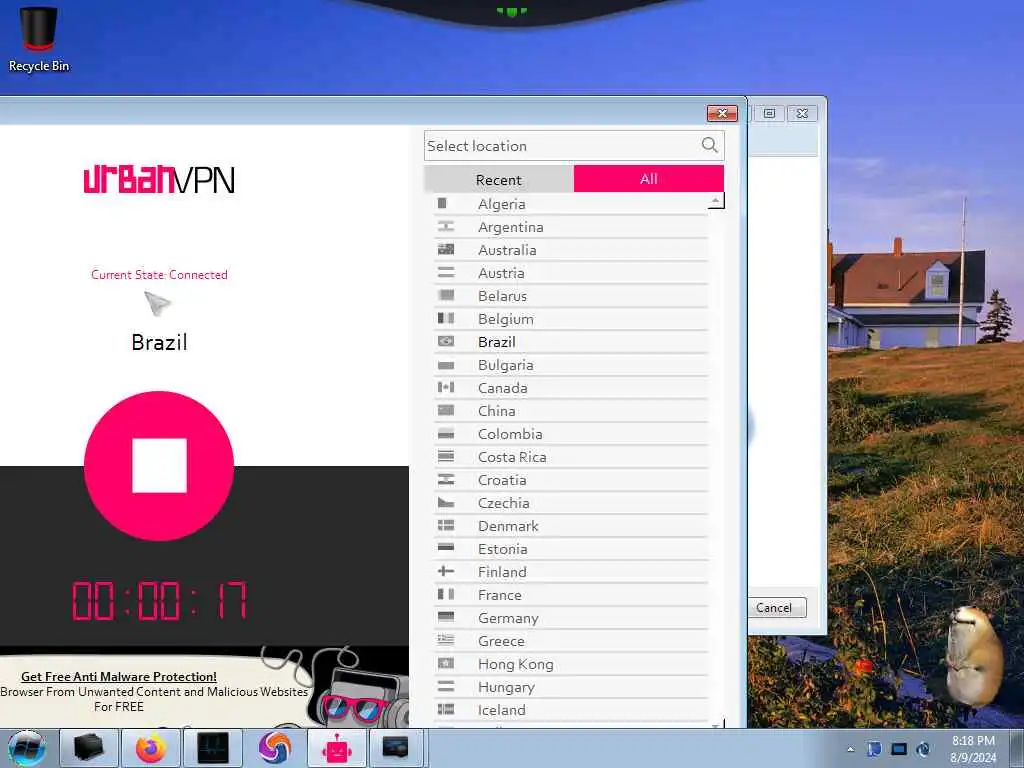Select Germany in the list
This screenshot has height=768, width=1024.
point(571,618)
